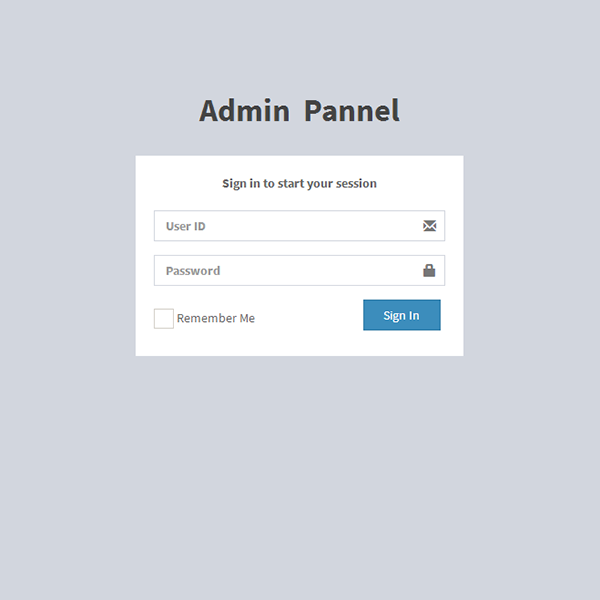Click the Remember Me label text
The height and width of the screenshot is (600, 600).
(x=216, y=318)
